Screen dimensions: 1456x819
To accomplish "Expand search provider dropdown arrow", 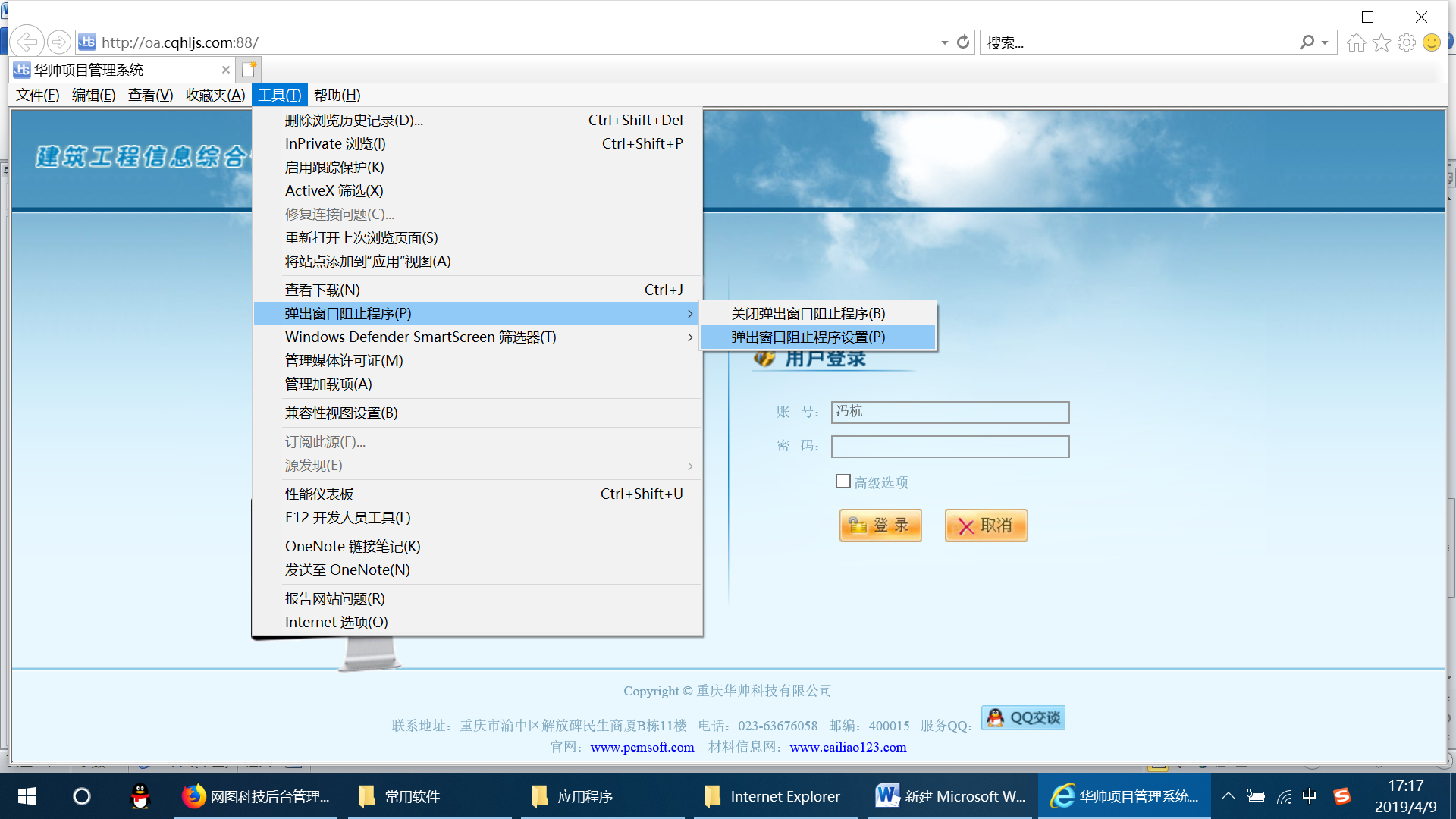I will point(1325,42).
